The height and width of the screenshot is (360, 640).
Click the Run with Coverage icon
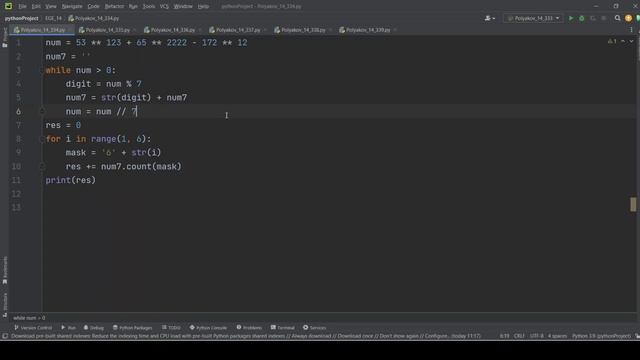click(593, 18)
